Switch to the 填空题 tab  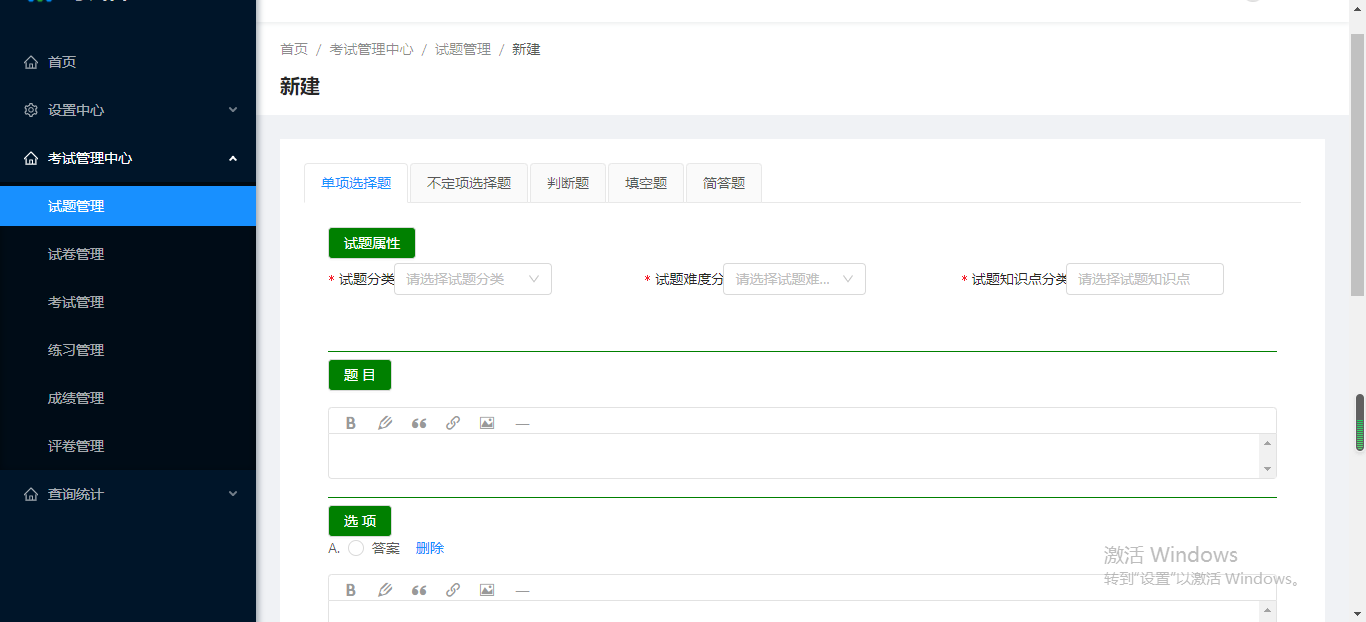click(x=646, y=183)
